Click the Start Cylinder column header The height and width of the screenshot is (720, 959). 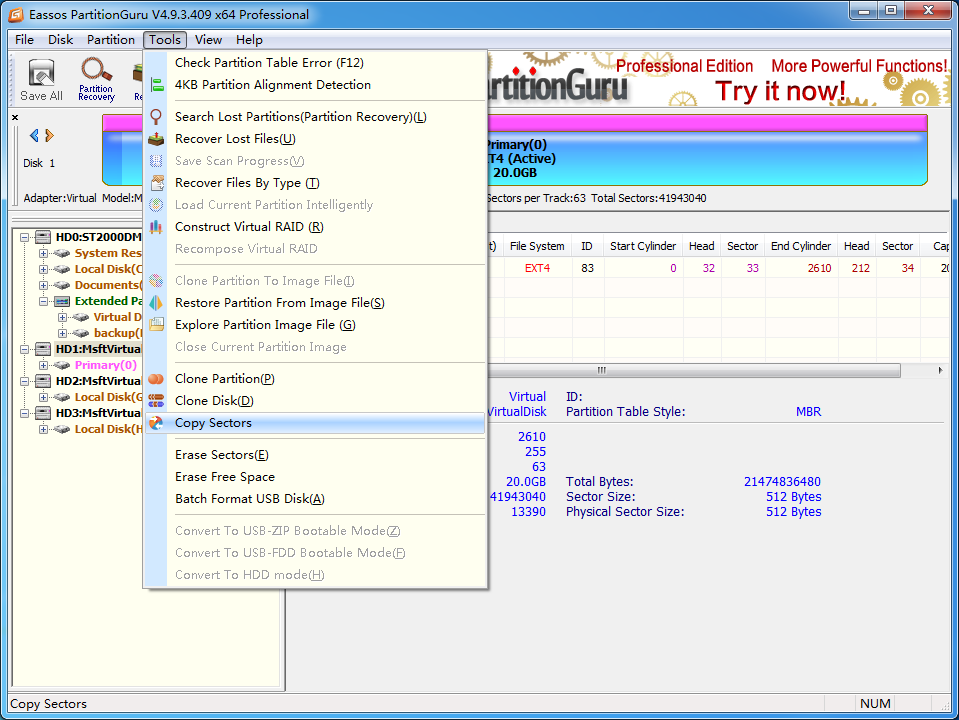(643, 246)
